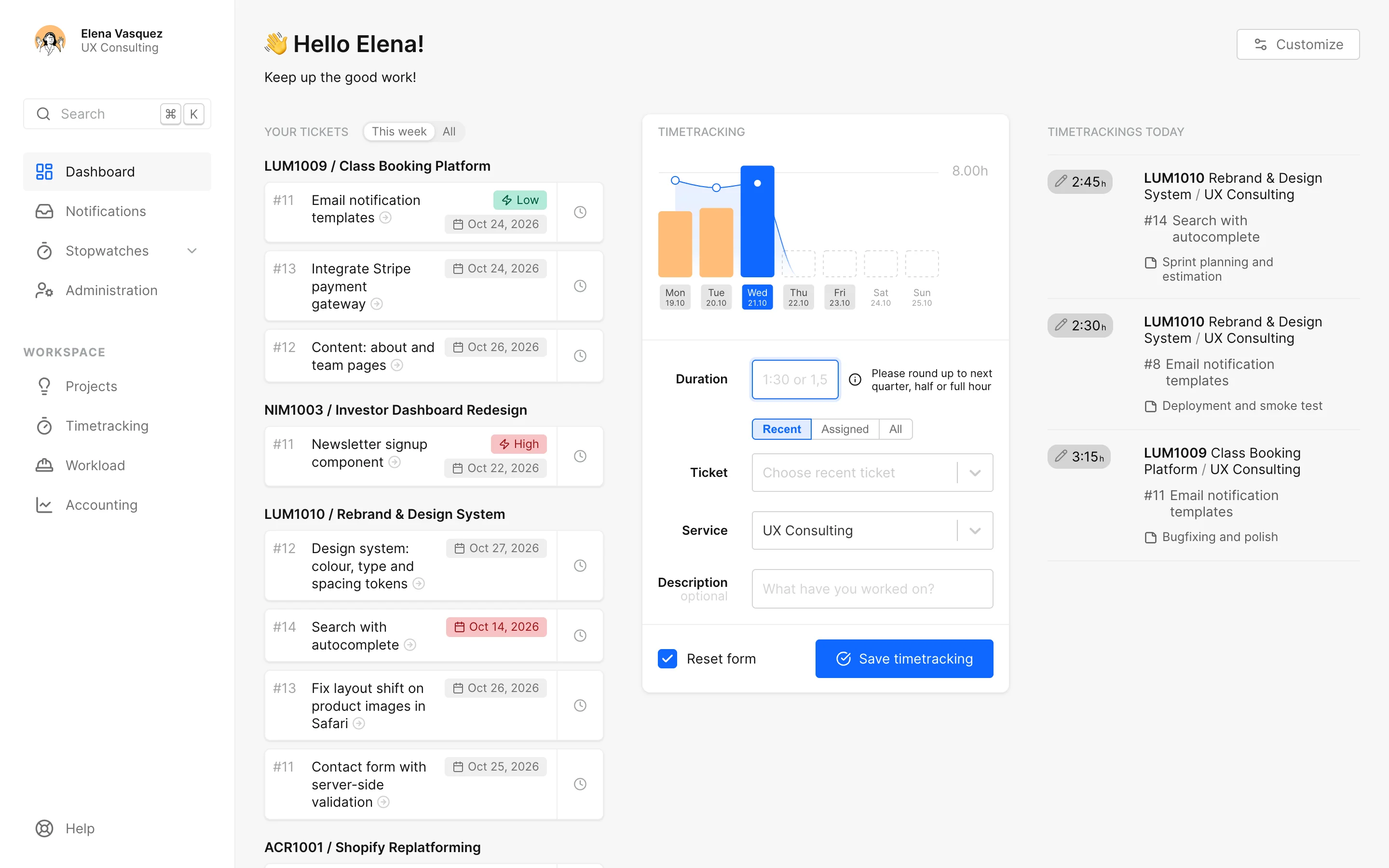
Task: Click the High priority badge on Newsletter signup
Action: tap(519, 444)
